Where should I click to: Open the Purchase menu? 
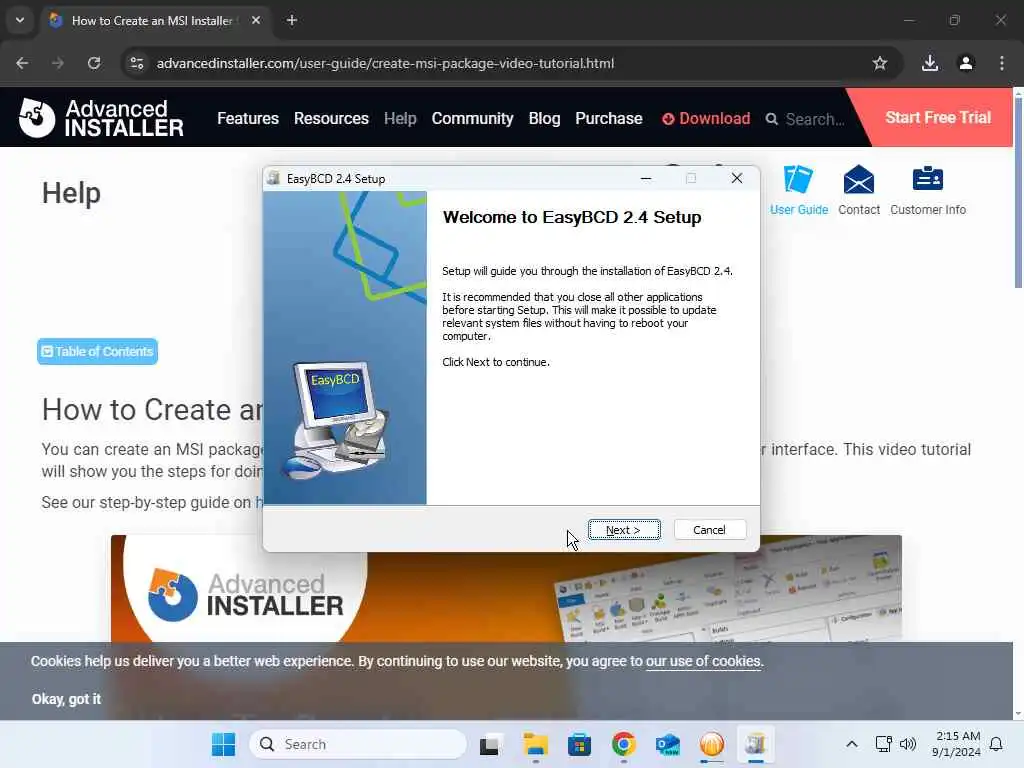[x=609, y=118]
